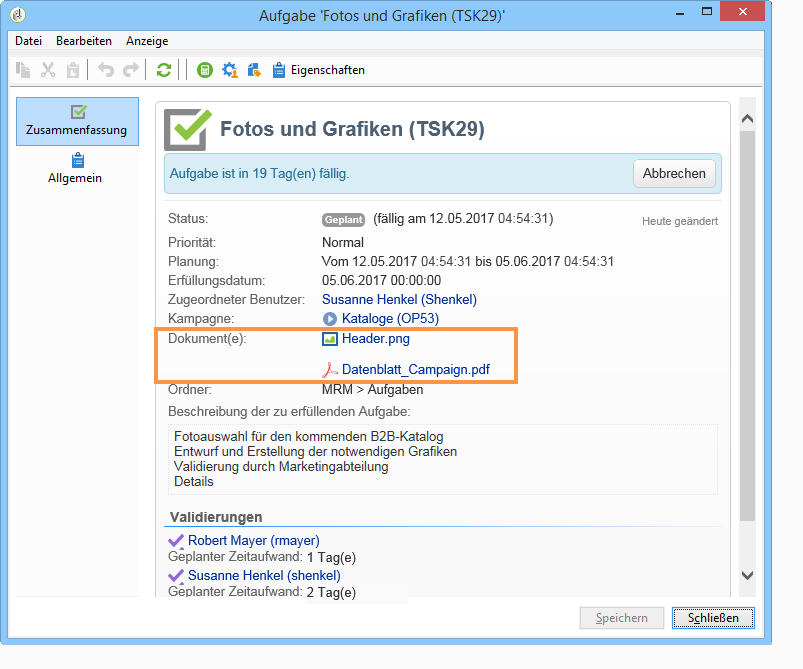803x669 pixels.
Task: Switch to the Allgemein sidebar tab
Action: tap(75, 169)
